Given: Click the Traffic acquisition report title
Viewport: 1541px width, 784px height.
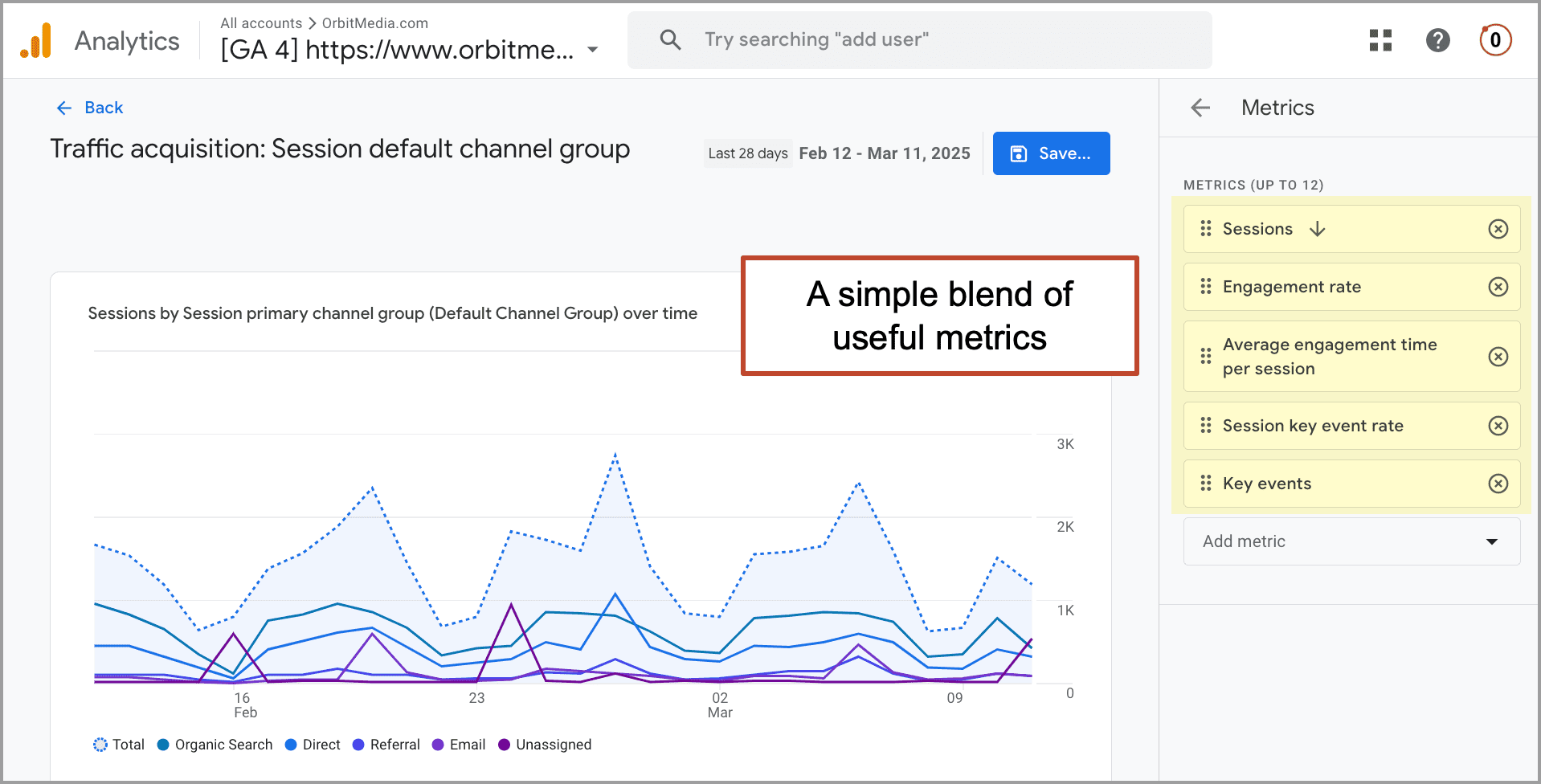Looking at the screenshot, I should (340, 149).
